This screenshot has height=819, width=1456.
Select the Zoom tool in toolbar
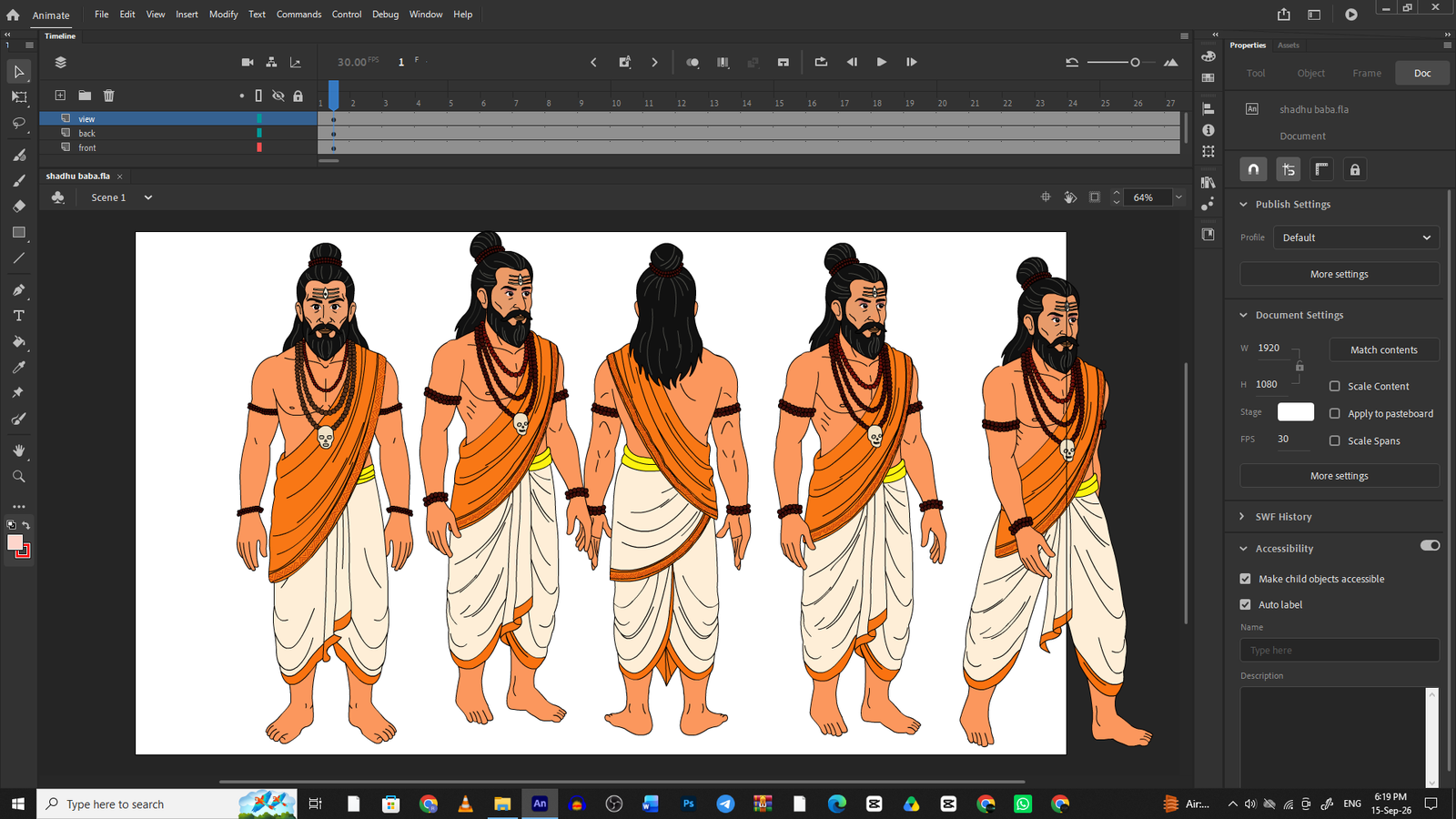19,476
